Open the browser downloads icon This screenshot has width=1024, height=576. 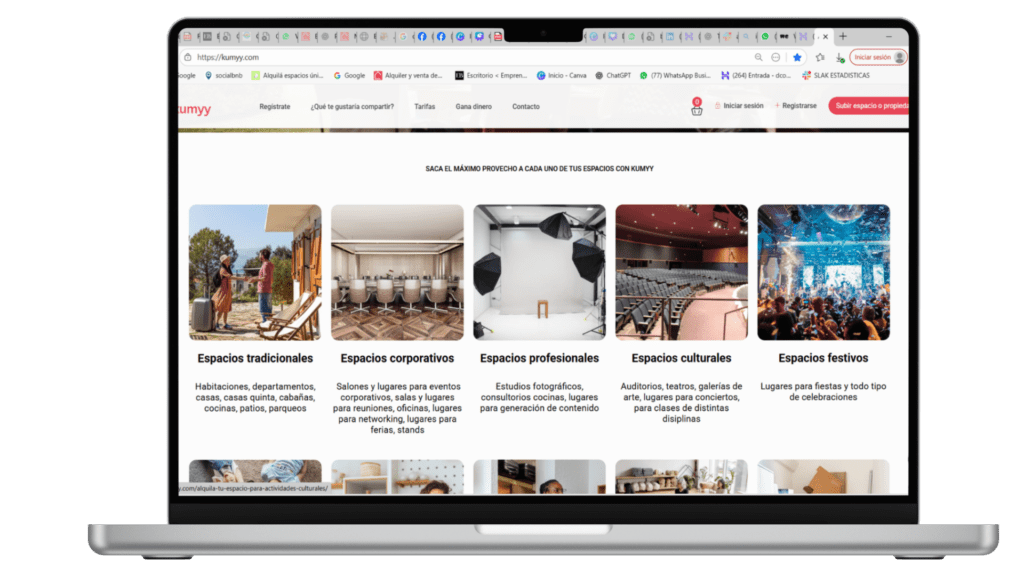click(x=839, y=57)
